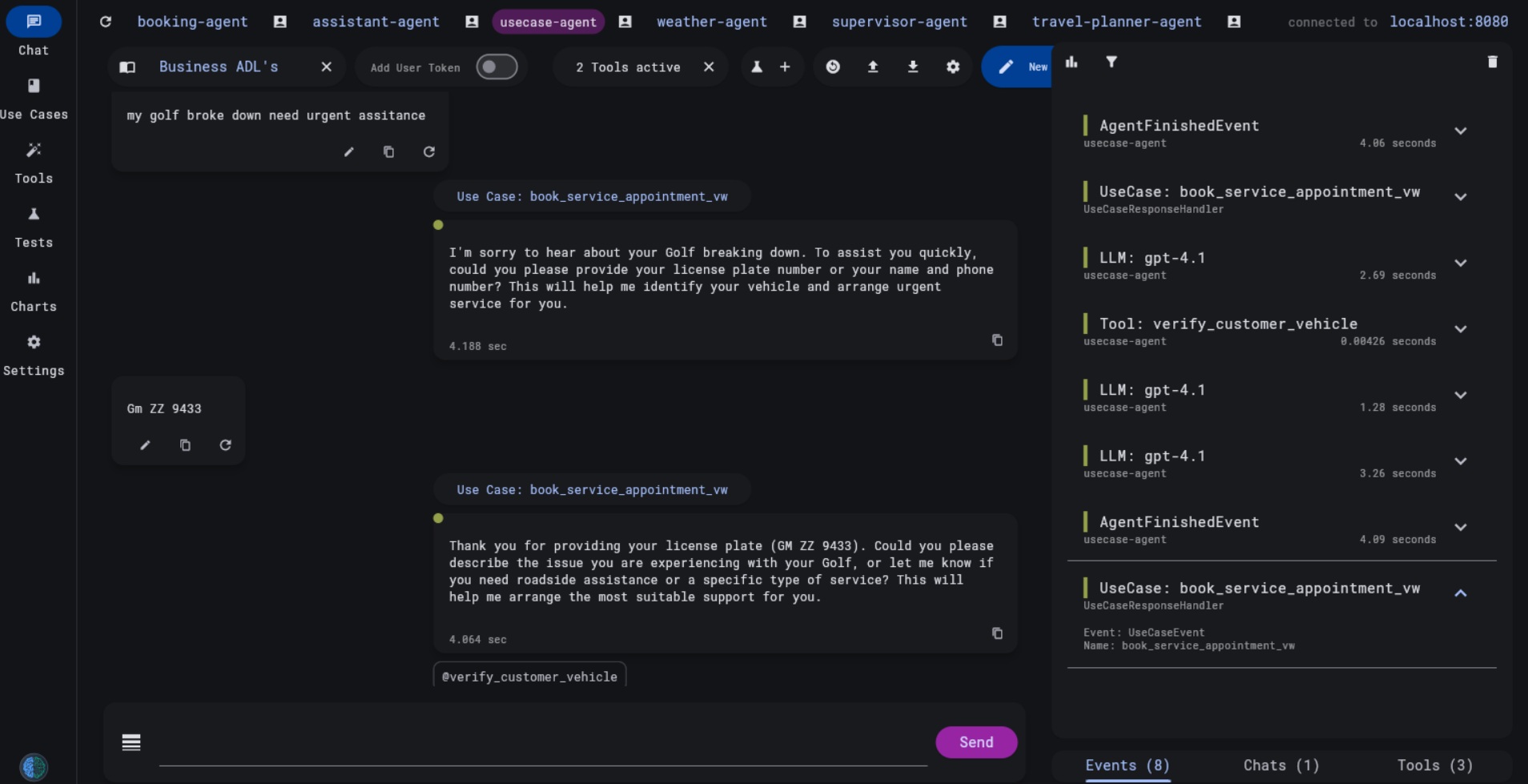Viewport: 1528px width, 784px height.
Task: Switch to the Chats (1) tab
Action: (x=1281, y=766)
